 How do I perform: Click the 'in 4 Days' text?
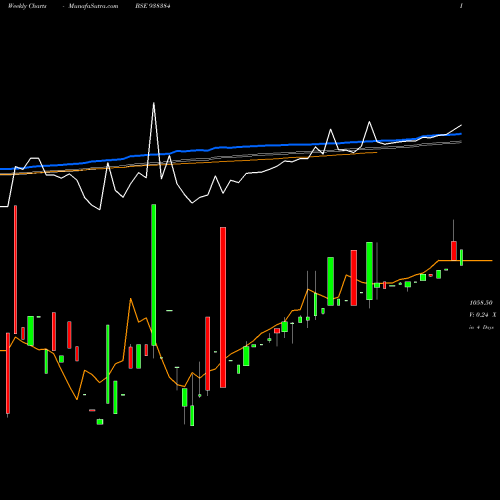coord(481,328)
